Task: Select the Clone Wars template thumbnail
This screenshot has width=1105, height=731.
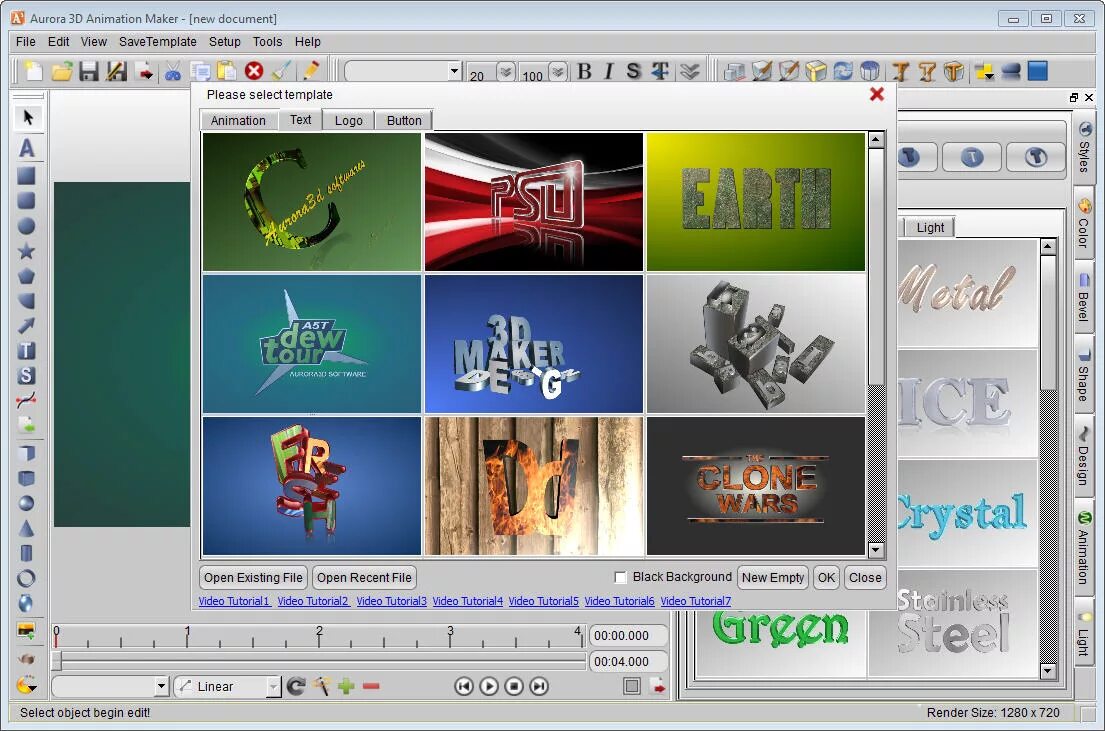Action: pos(755,487)
